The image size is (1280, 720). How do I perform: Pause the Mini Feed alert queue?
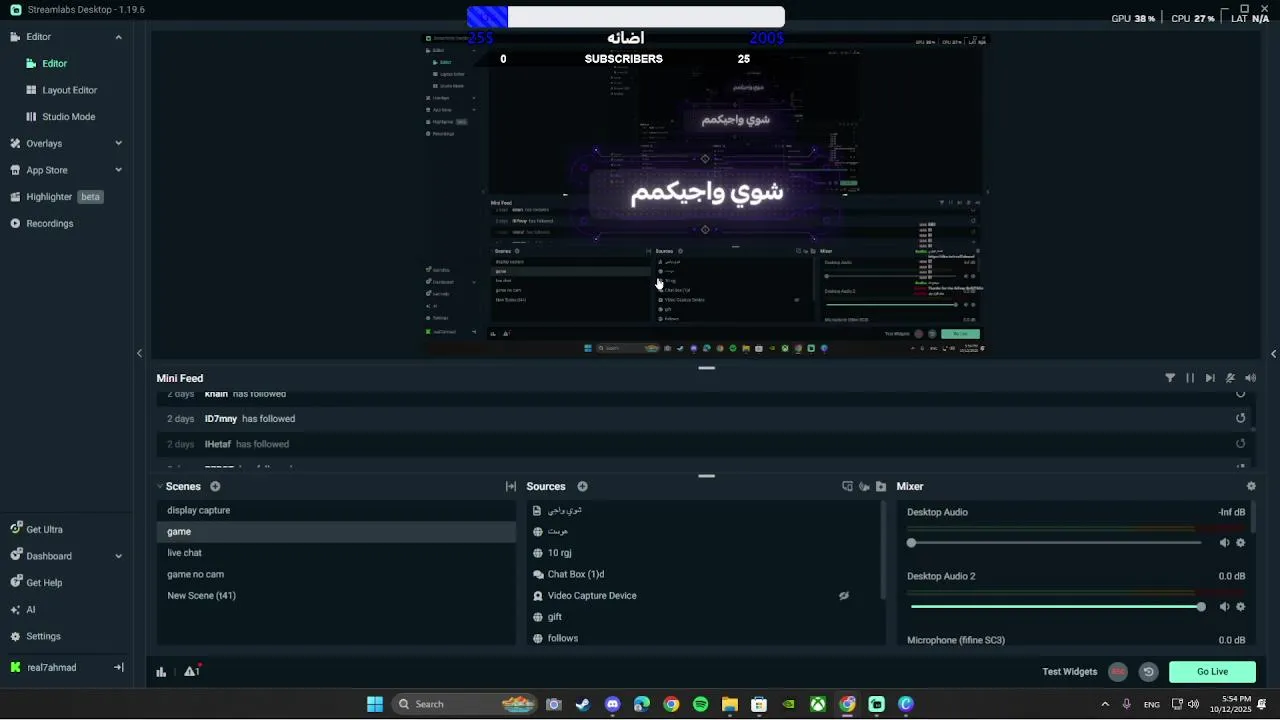tap(1190, 378)
